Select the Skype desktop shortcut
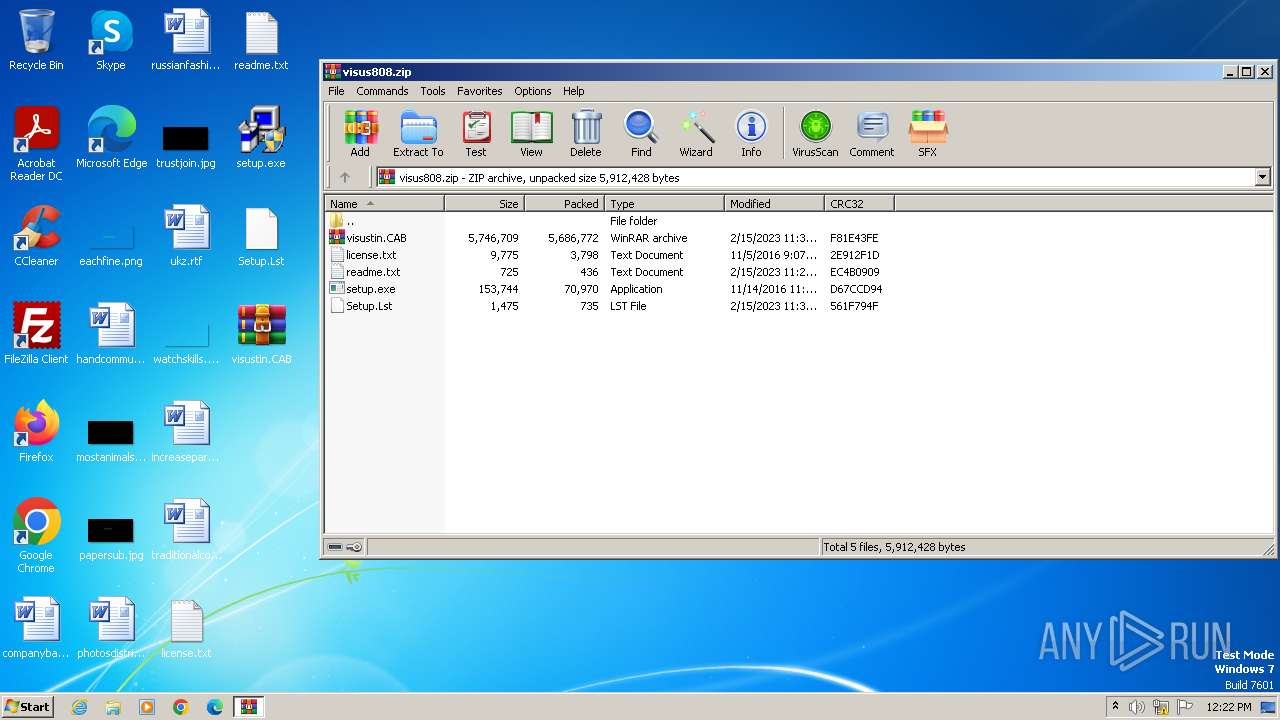This screenshot has width=1280, height=720. pyautogui.click(x=111, y=41)
